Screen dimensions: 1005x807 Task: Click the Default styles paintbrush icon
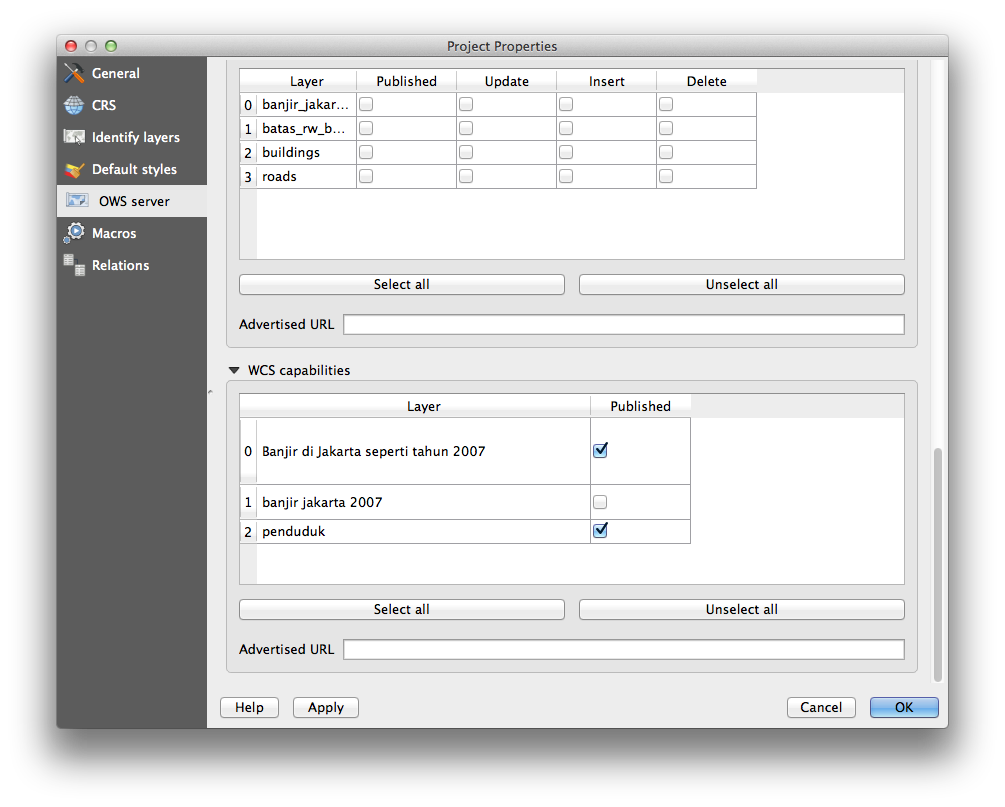(x=74, y=169)
